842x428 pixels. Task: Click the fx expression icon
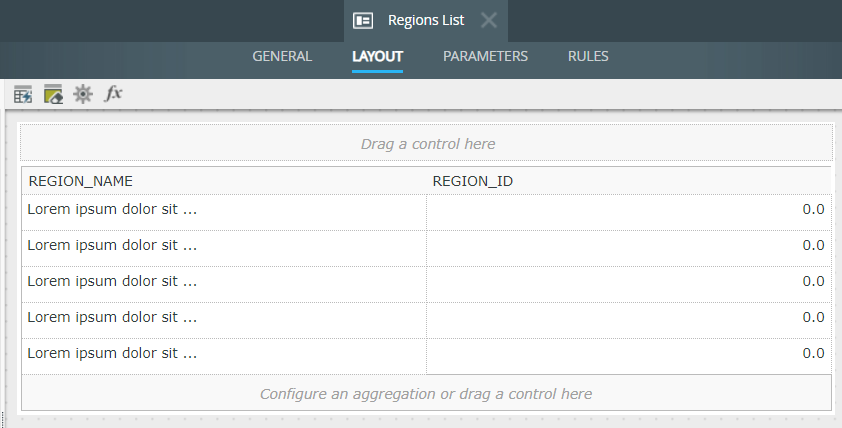coord(114,94)
